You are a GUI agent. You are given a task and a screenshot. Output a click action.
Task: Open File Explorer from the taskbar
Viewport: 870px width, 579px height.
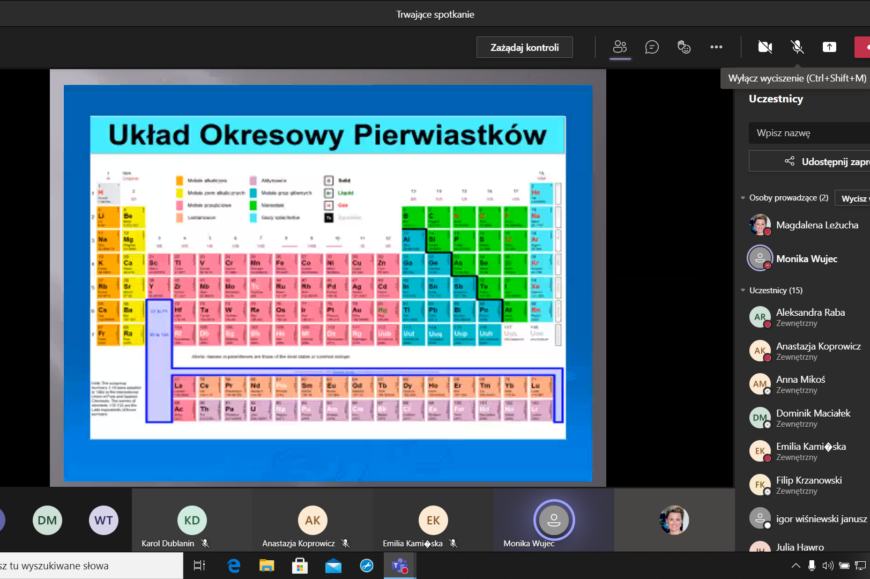267,566
